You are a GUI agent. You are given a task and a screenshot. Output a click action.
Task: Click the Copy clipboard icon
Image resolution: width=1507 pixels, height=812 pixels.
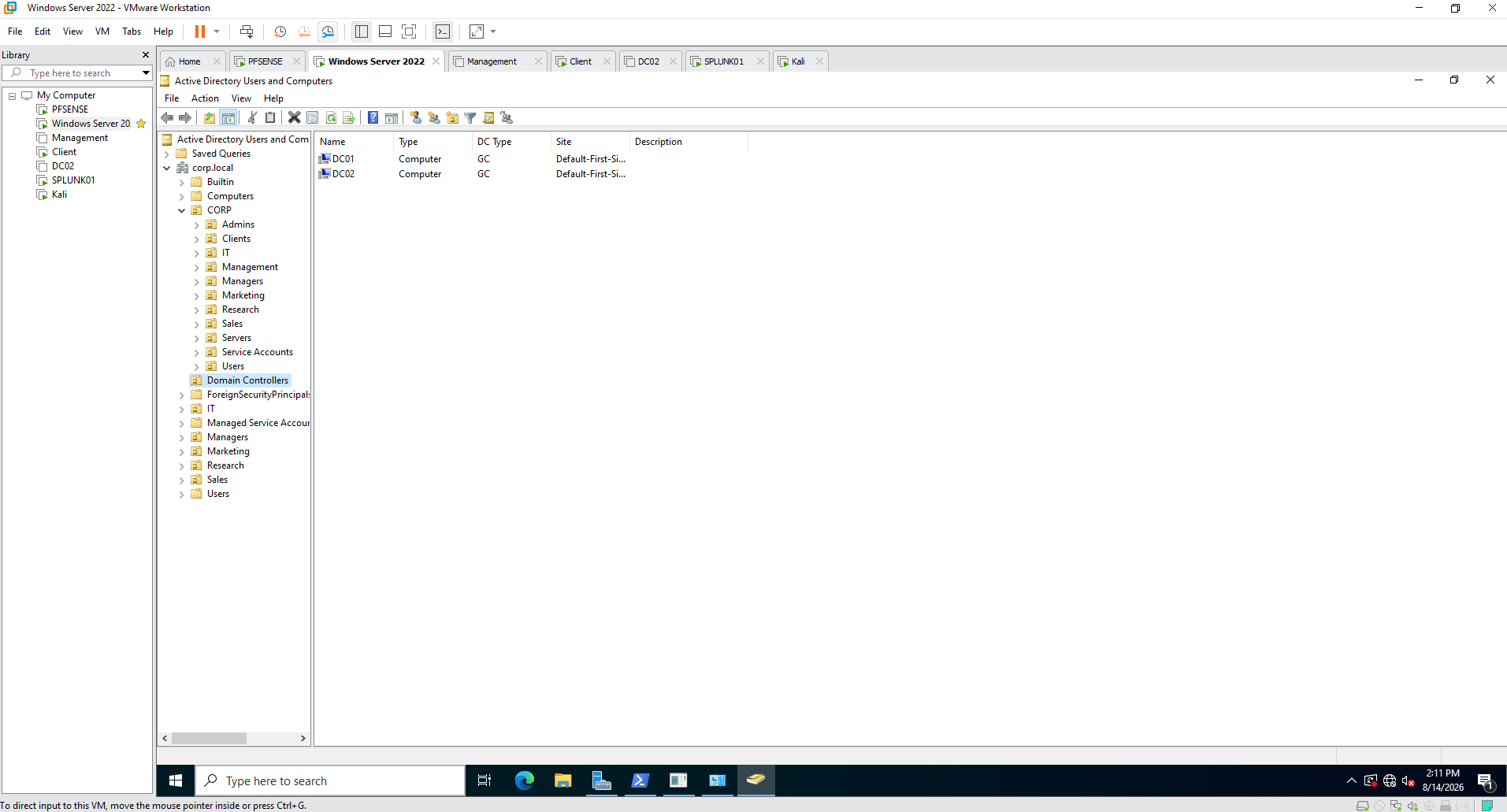[x=270, y=117]
